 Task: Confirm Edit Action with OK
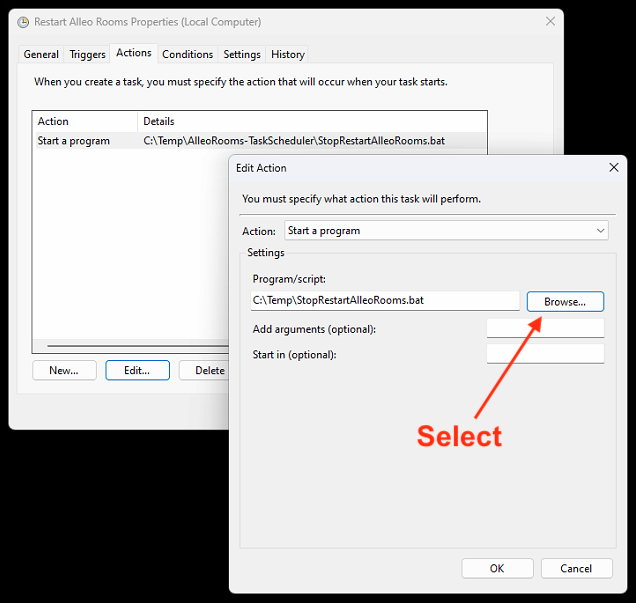(x=497, y=568)
